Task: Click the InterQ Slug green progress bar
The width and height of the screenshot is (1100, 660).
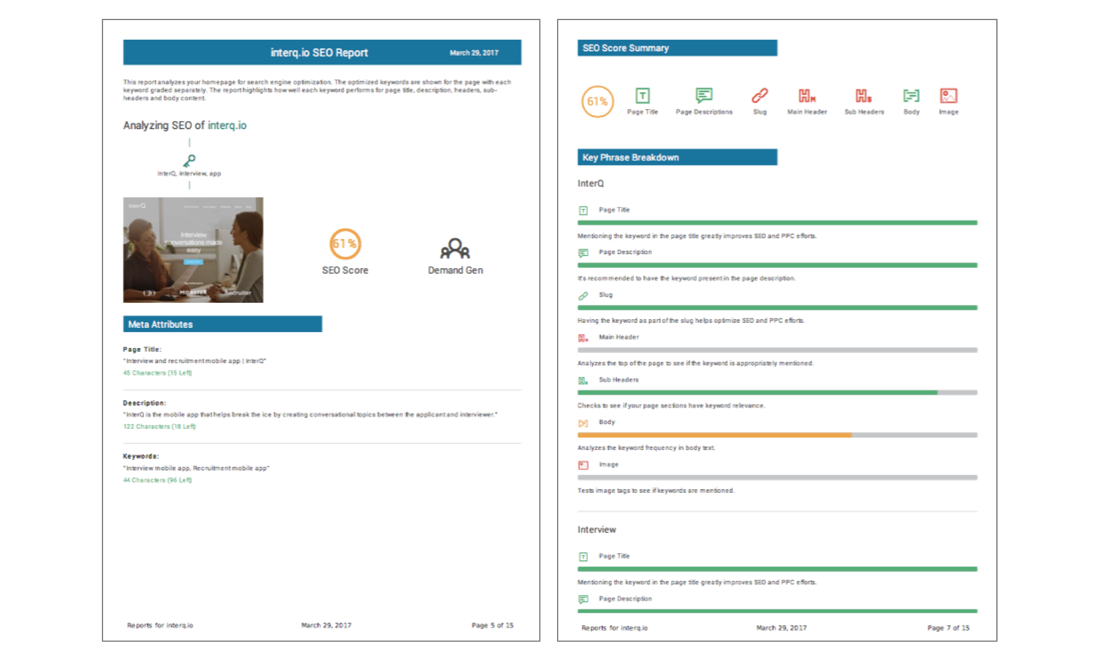Action: [777, 308]
